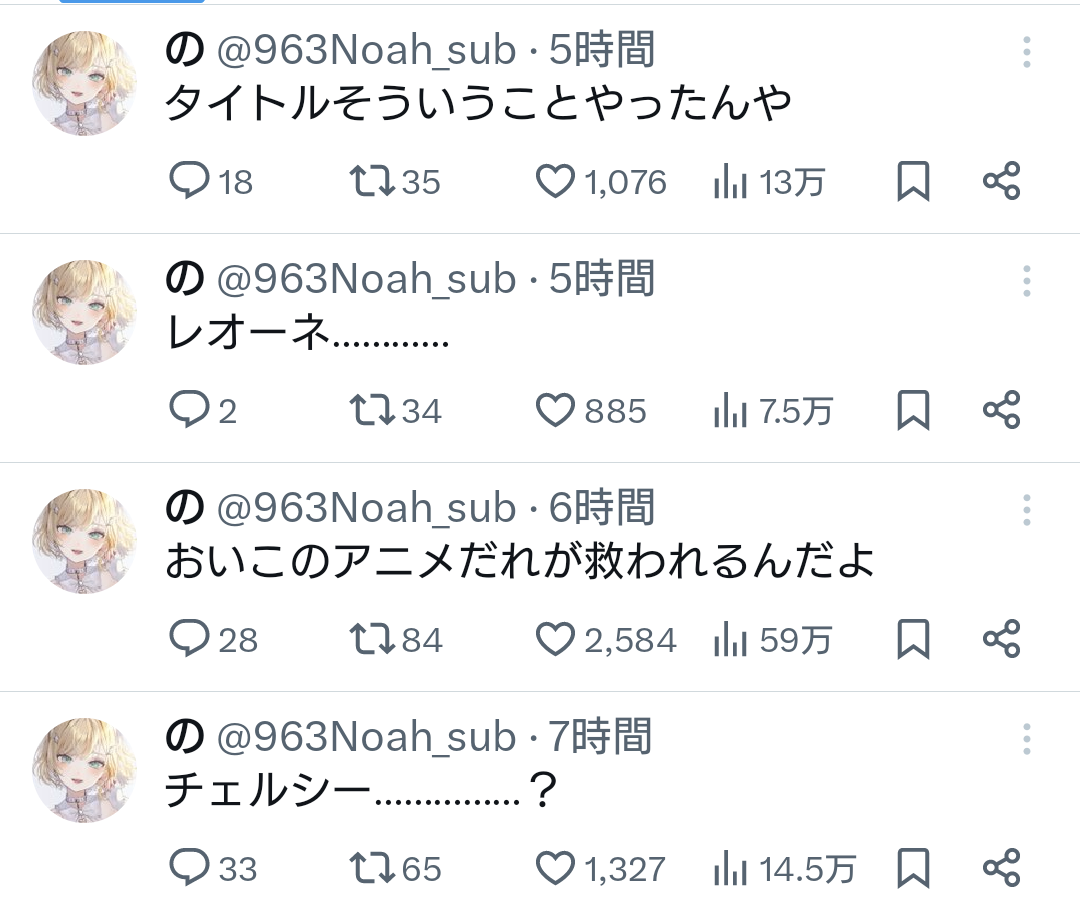1080x913 pixels.
Task: Open profile avatar beside the レオーネ tweet
Action: tap(84, 312)
